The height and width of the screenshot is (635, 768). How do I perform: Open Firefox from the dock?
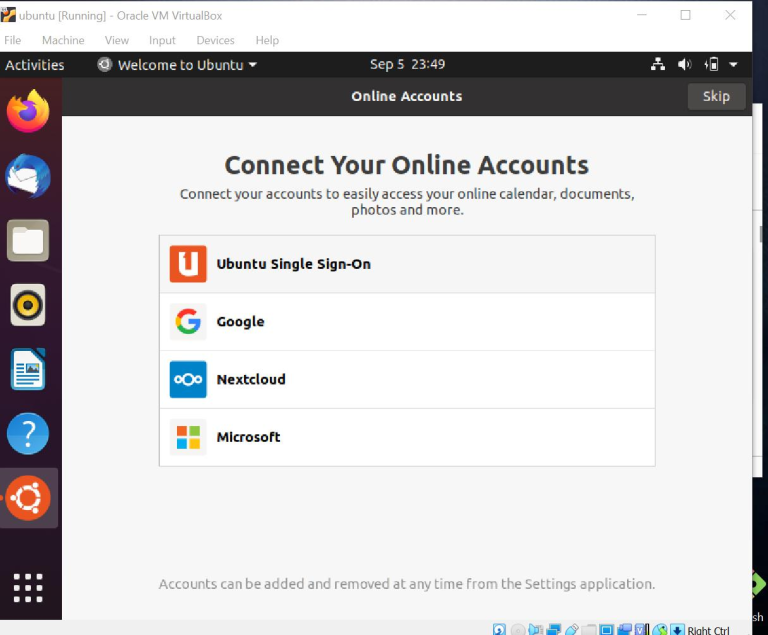point(28,111)
